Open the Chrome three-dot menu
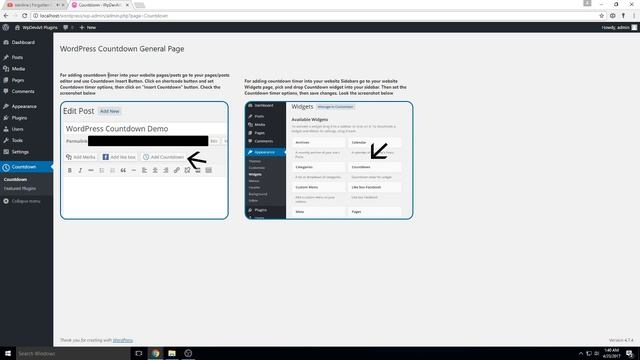 click(x=634, y=16)
